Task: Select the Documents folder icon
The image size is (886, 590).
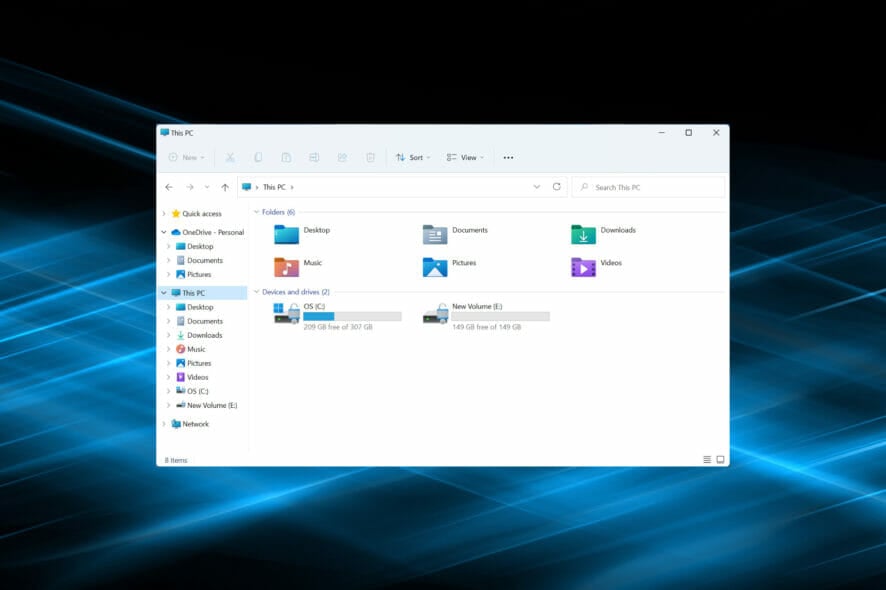Action: (x=435, y=234)
